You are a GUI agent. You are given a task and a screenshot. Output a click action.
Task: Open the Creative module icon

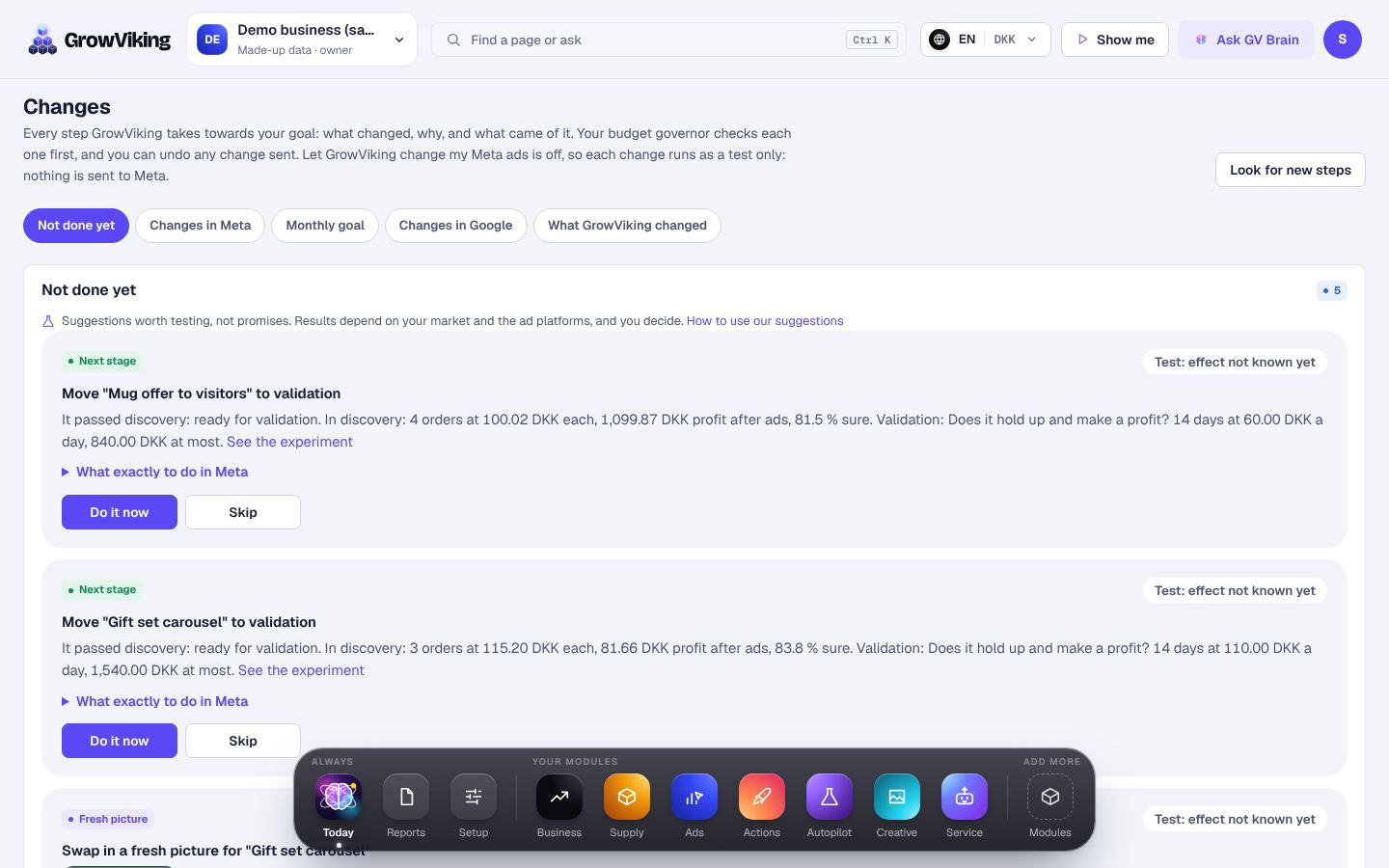(x=897, y=797)
